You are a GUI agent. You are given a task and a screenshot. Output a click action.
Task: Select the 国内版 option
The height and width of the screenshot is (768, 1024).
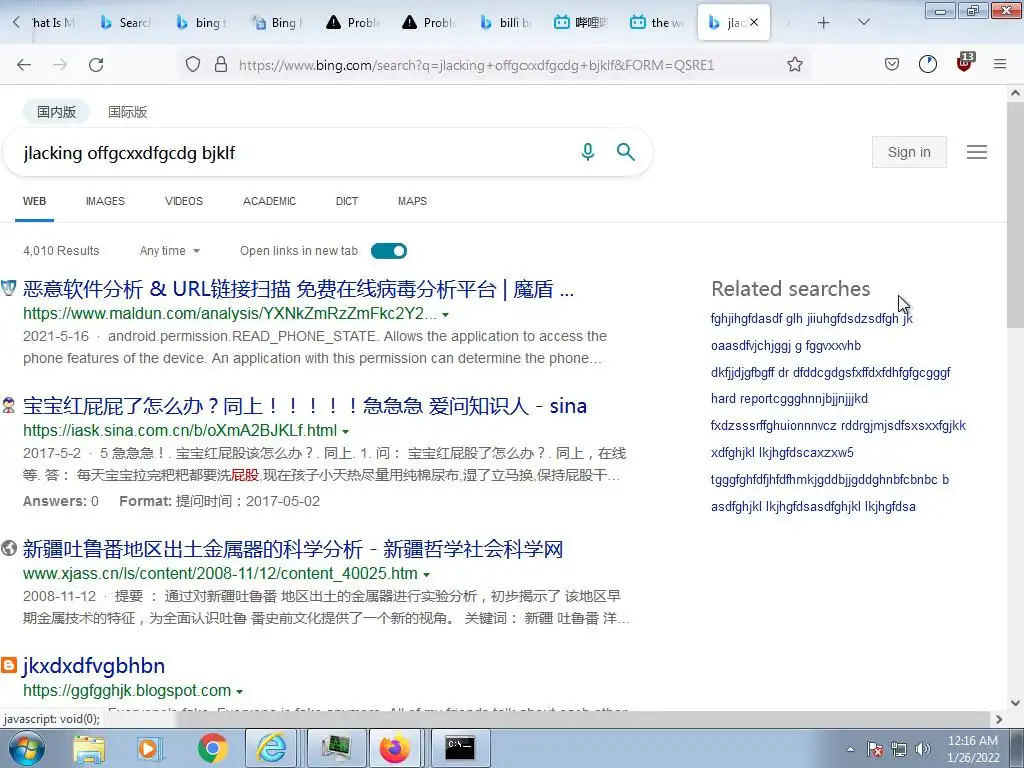coord(56,112)
